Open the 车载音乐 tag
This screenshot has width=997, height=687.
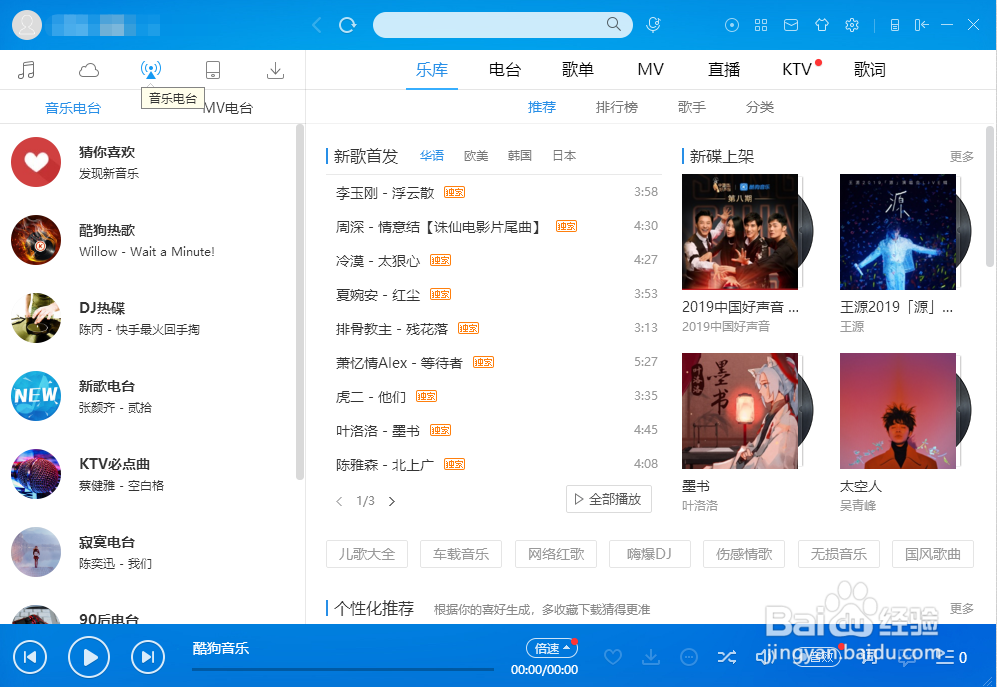[x=461, y=554]
